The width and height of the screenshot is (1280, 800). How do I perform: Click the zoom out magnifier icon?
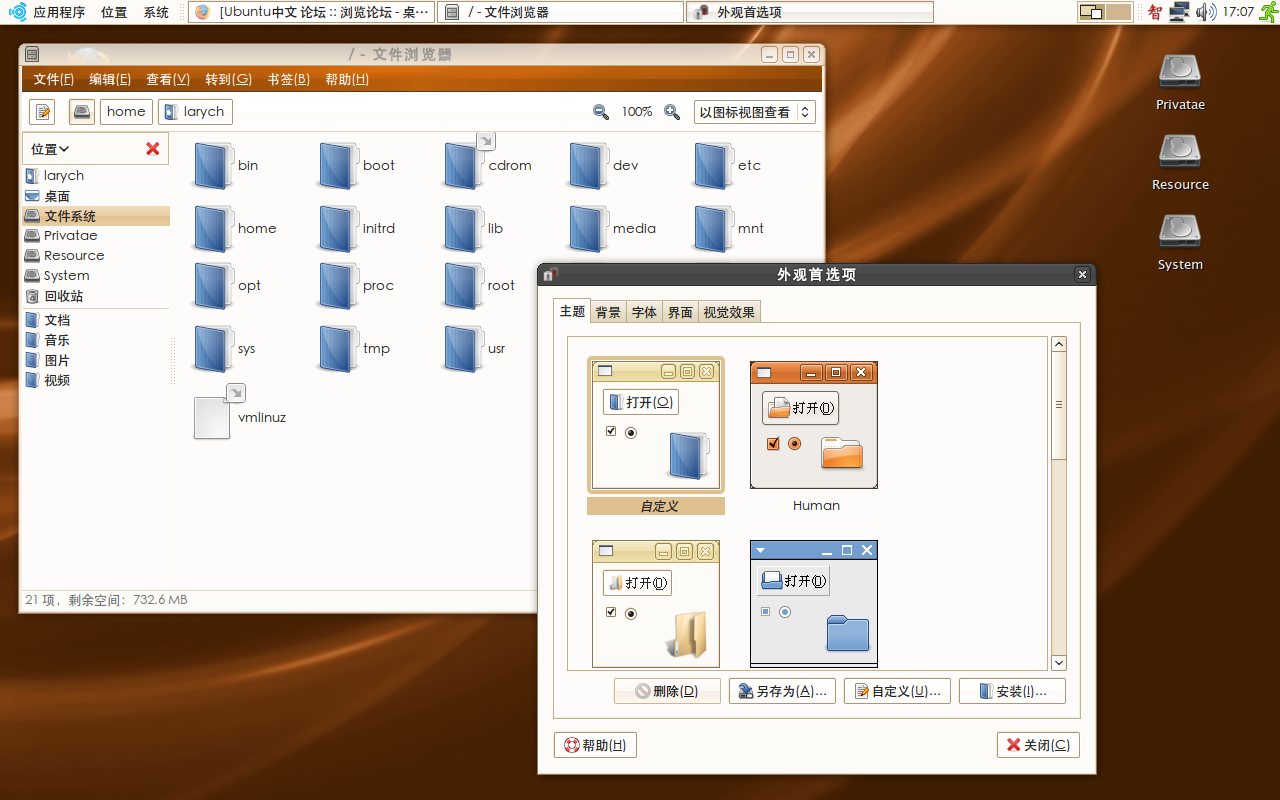point(601,112)
